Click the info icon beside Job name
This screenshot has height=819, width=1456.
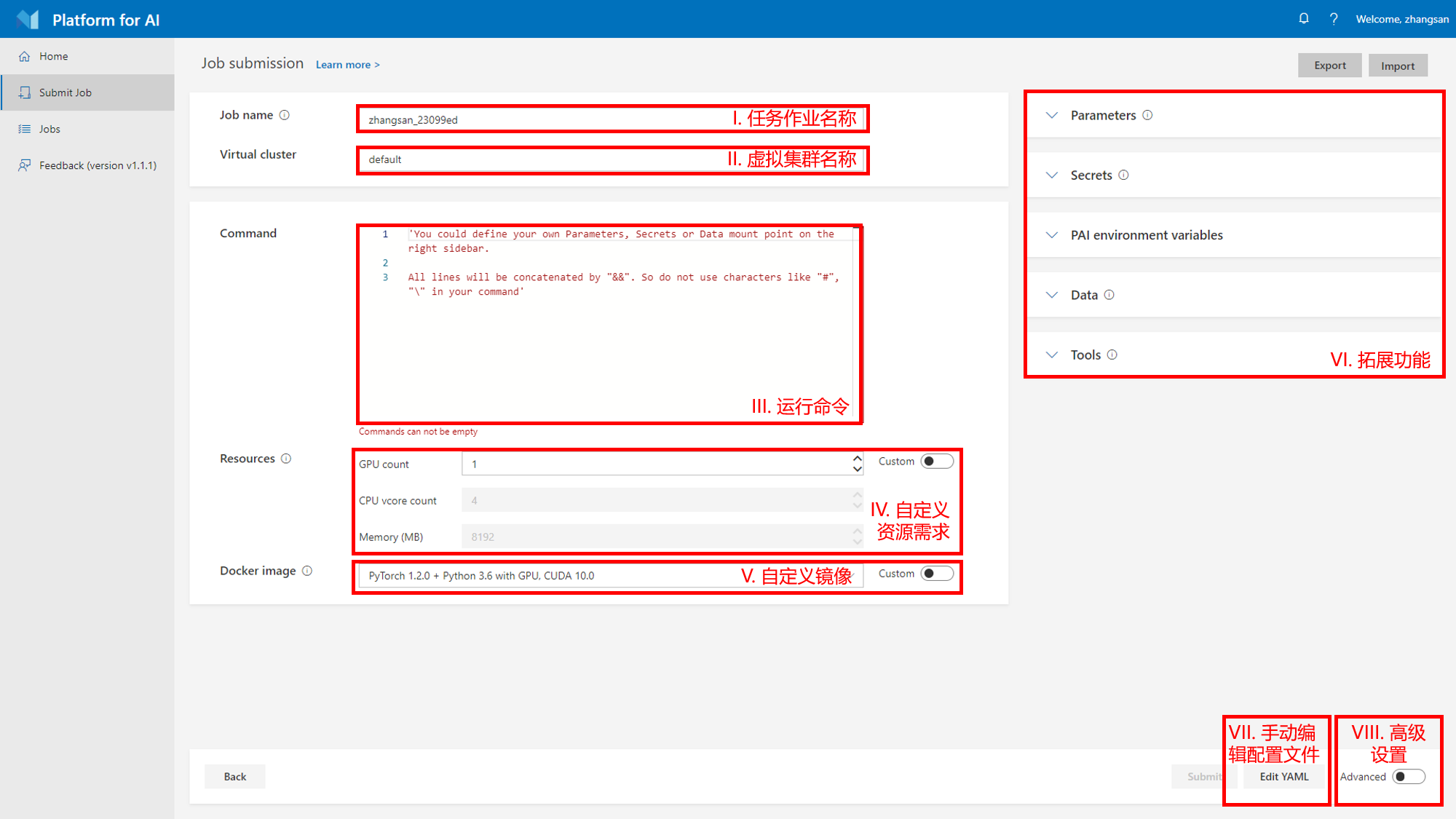[285, 115]
